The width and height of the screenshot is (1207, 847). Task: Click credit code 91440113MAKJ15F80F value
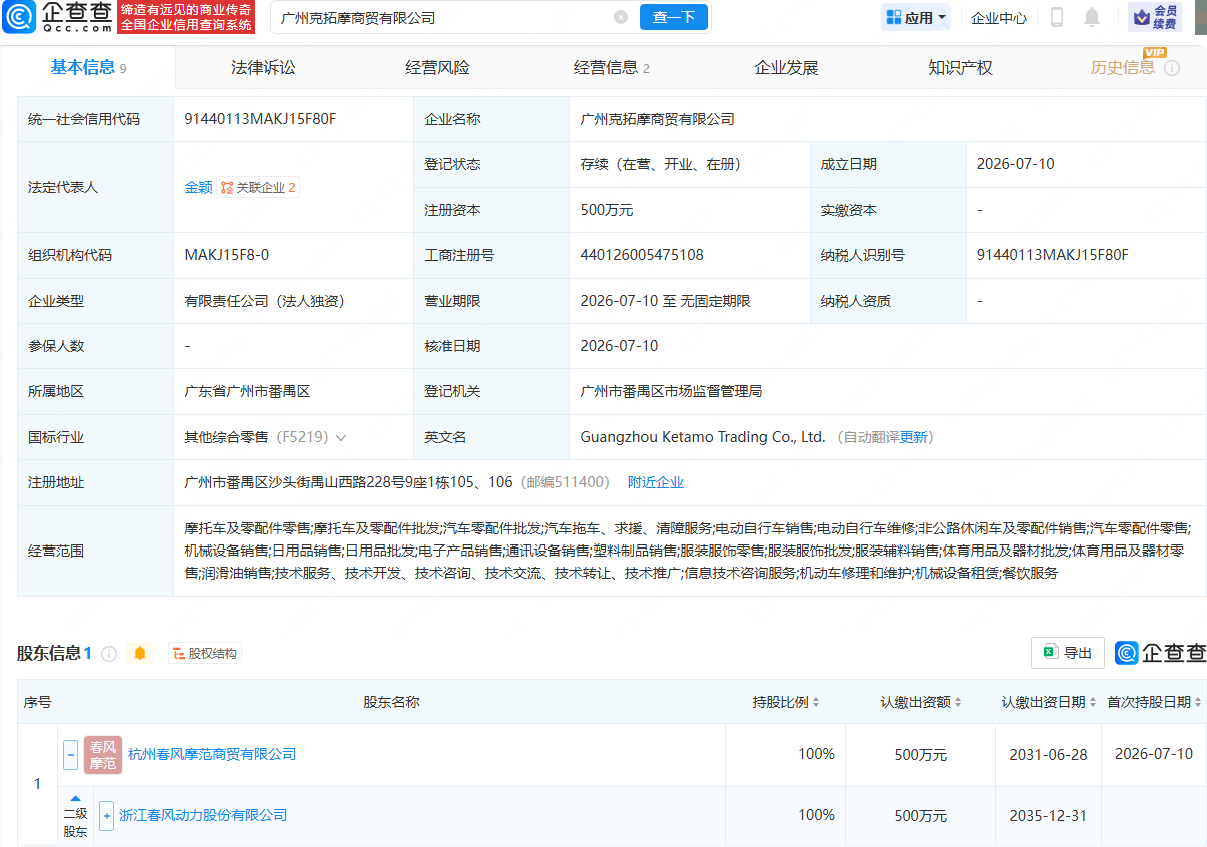pyautogui.click(x=260, y=119)
